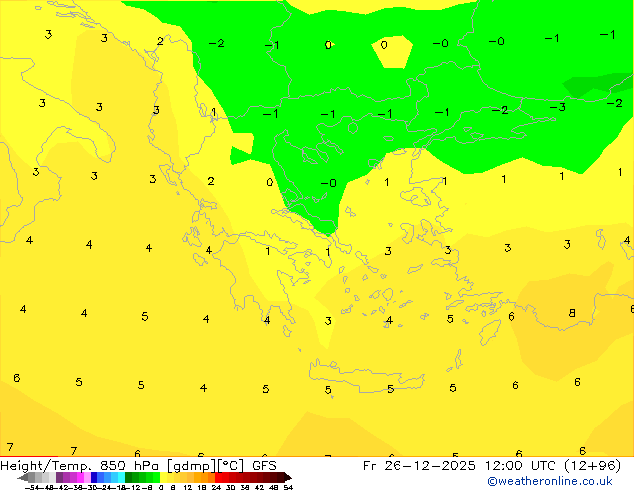Click the darker green patch at upper right
Viewport: 634px width, 490px height.
click(x=596, y=84)
